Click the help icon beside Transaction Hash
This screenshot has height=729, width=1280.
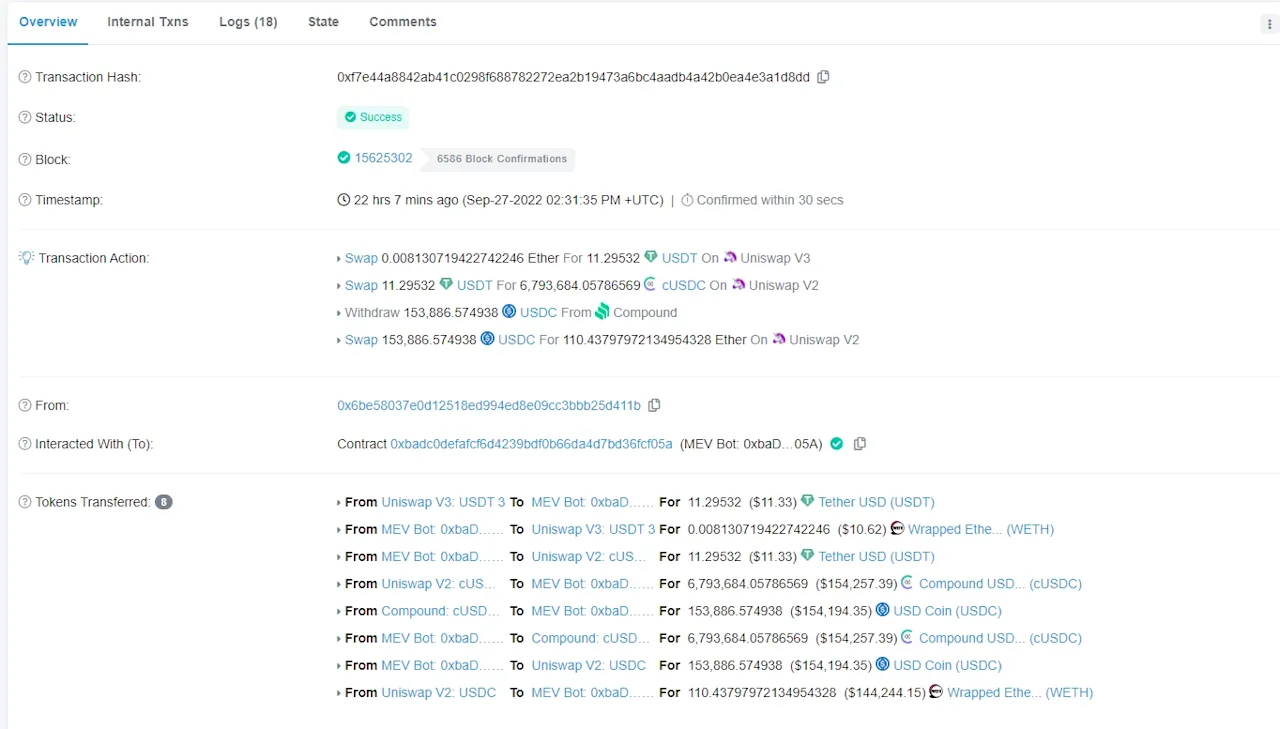25,77
